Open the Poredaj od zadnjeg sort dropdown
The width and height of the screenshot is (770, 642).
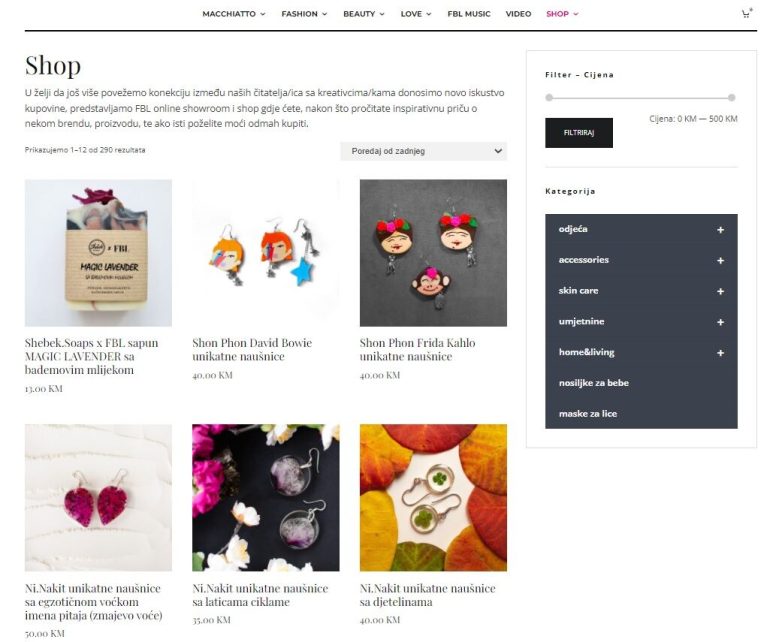pos(423,151)
